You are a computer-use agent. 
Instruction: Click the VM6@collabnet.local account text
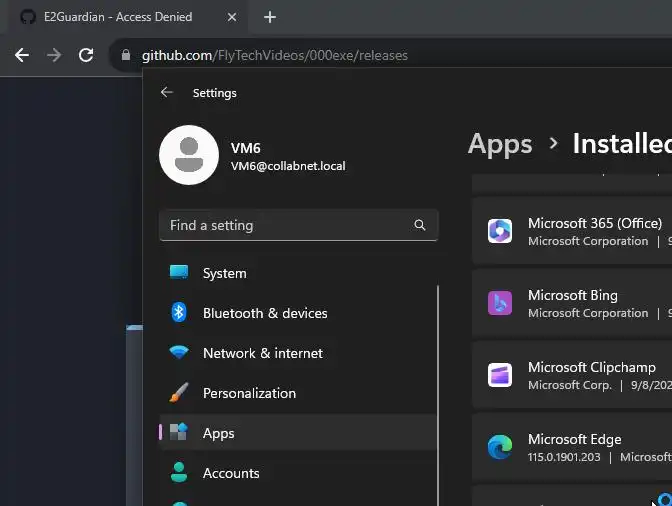click(x=288, y=166)
